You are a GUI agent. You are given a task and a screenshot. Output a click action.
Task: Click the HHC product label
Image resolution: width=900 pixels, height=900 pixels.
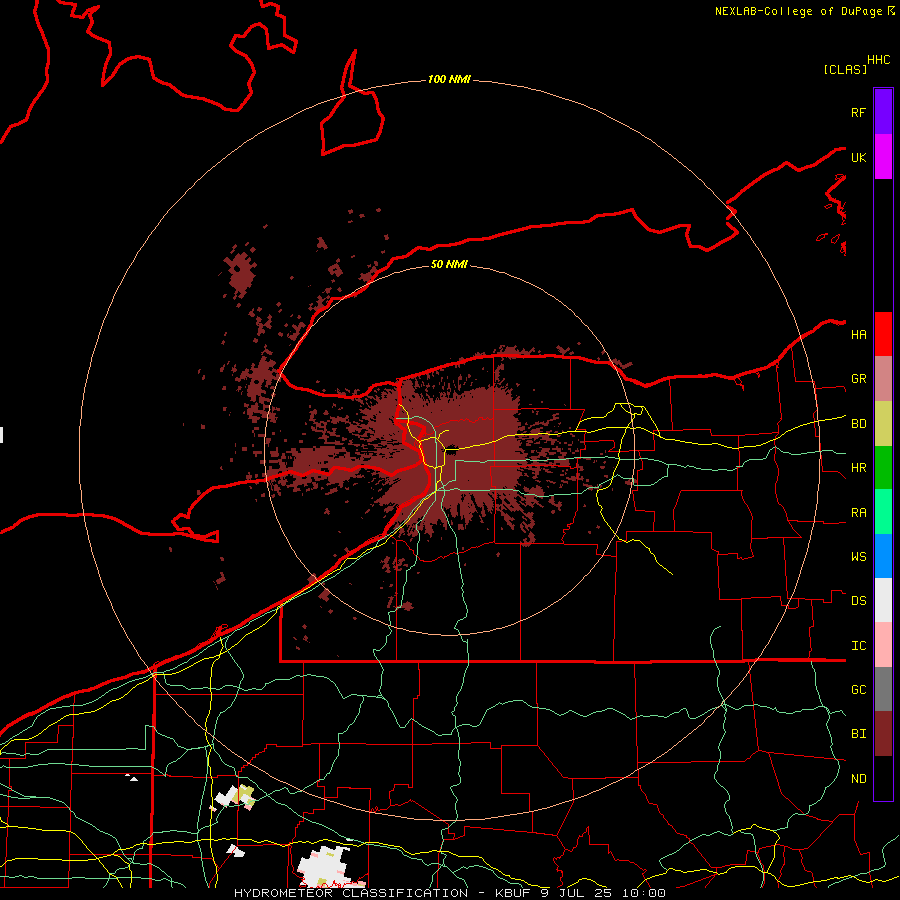(x=878, y=60)
